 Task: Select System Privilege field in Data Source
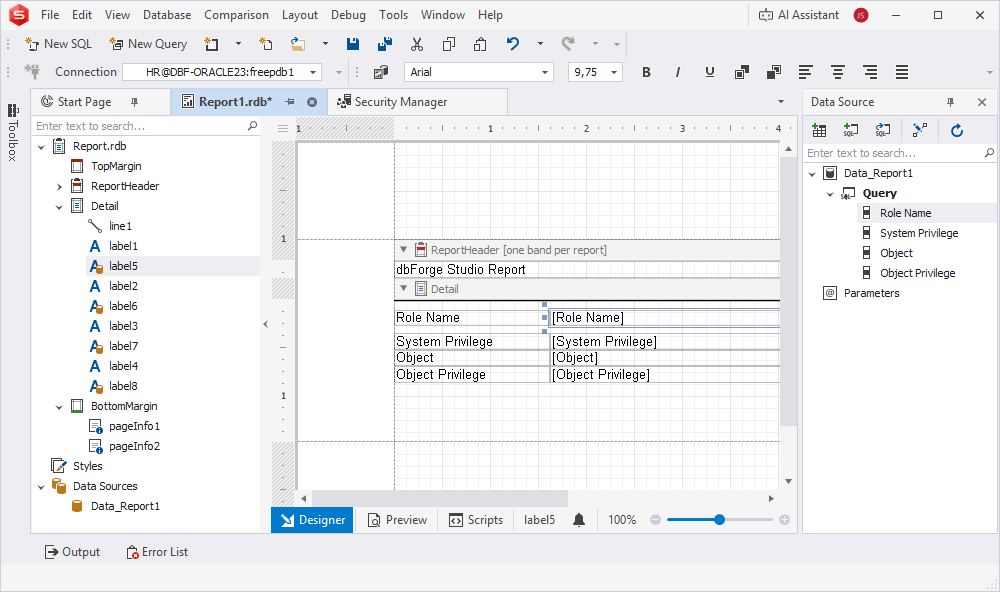[918, 233]
